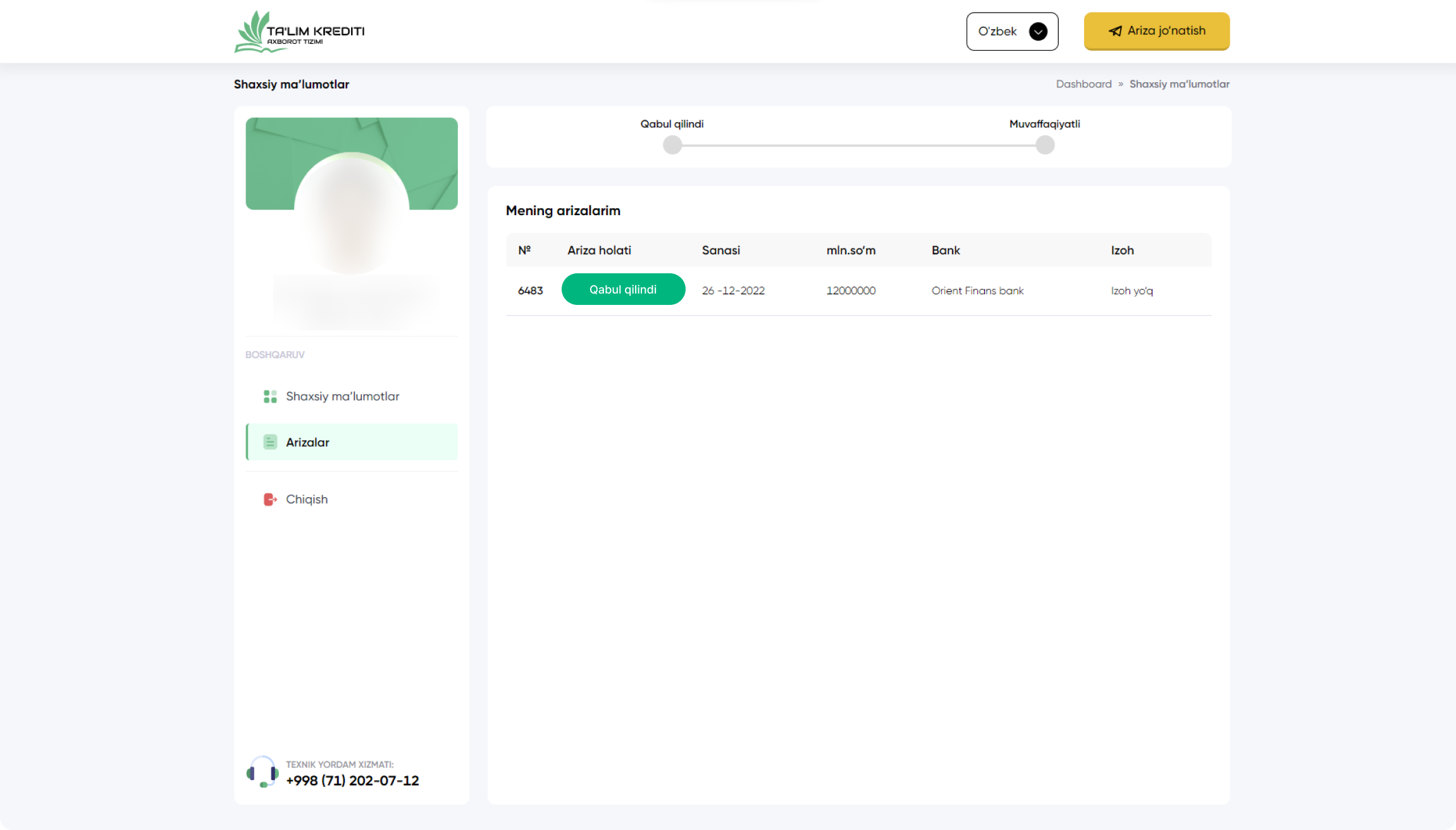This screenshot has width=1456, height=830.
Task: Click the Ta'lim Krediti logo
Action: coord(299,32)
